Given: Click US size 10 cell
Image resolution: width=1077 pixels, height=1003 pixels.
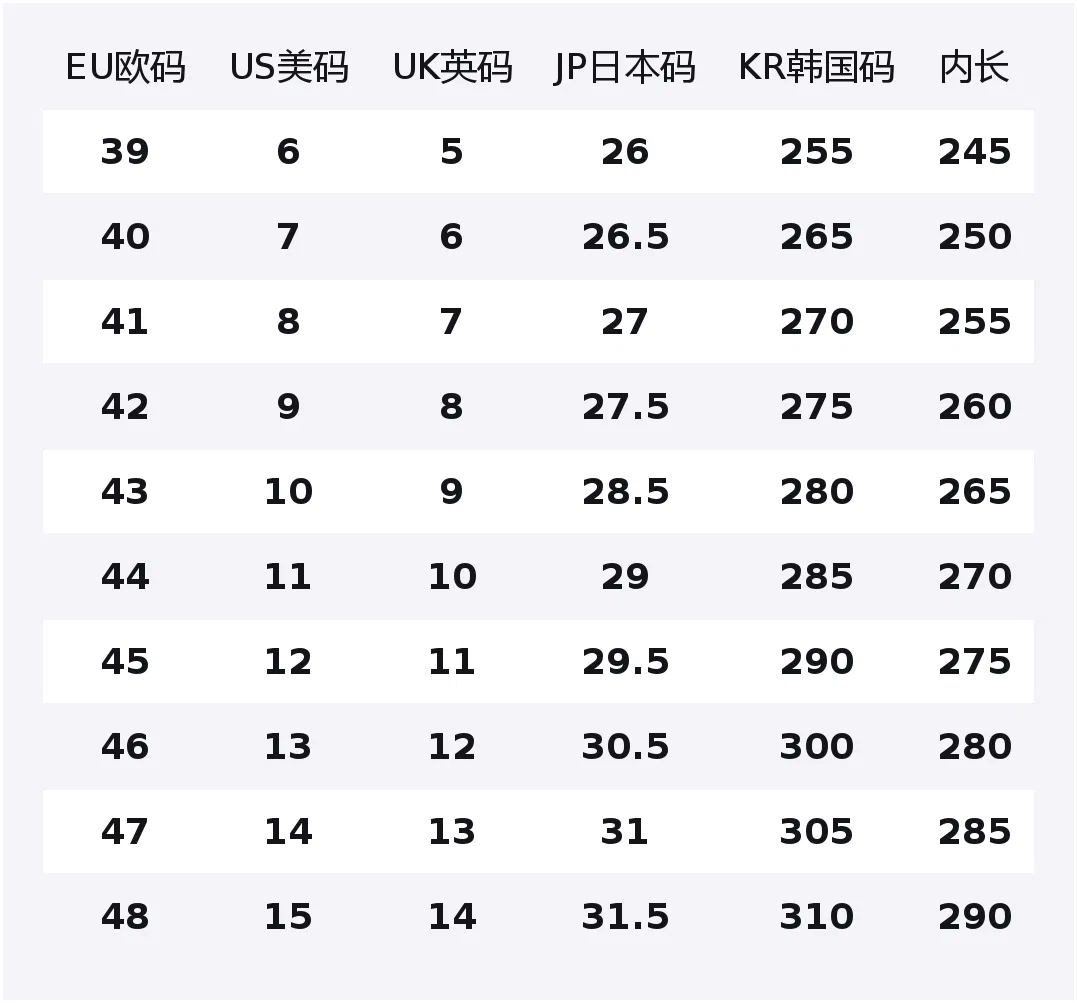Looking at the screenshot, I should [288, 492].
